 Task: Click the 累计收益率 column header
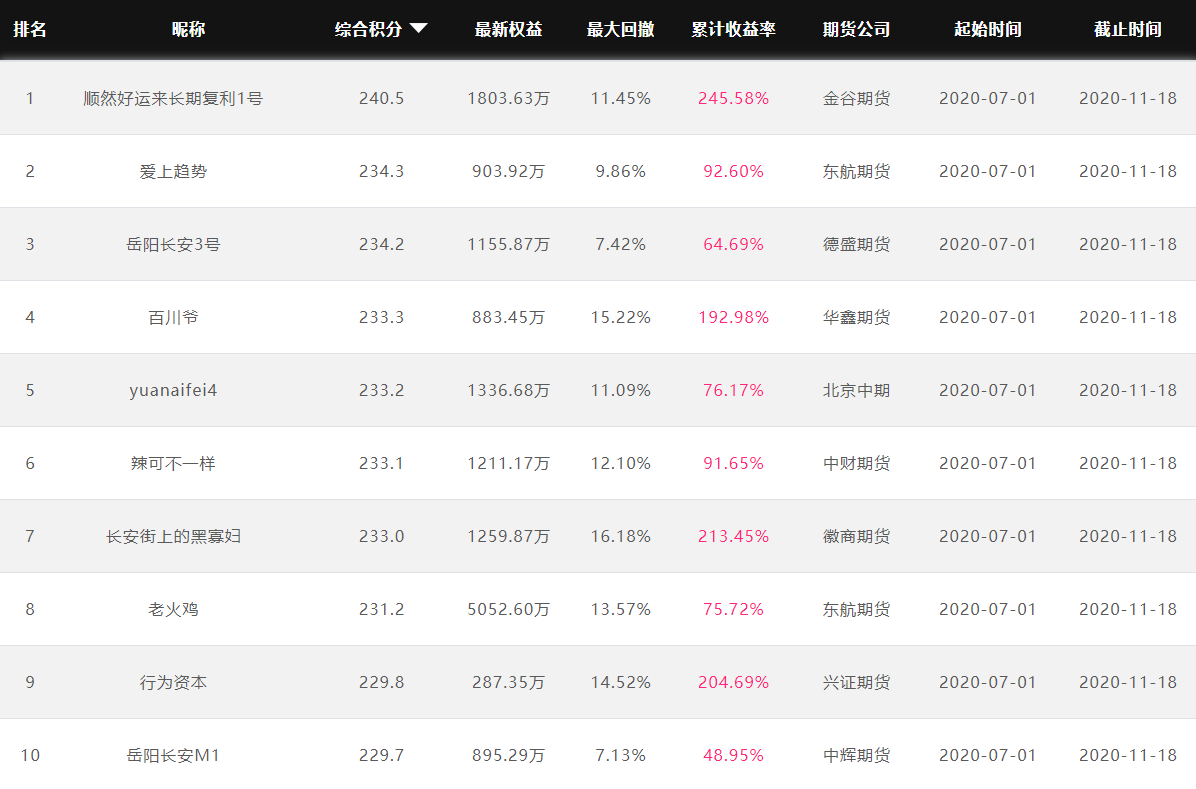pos(733,29)
